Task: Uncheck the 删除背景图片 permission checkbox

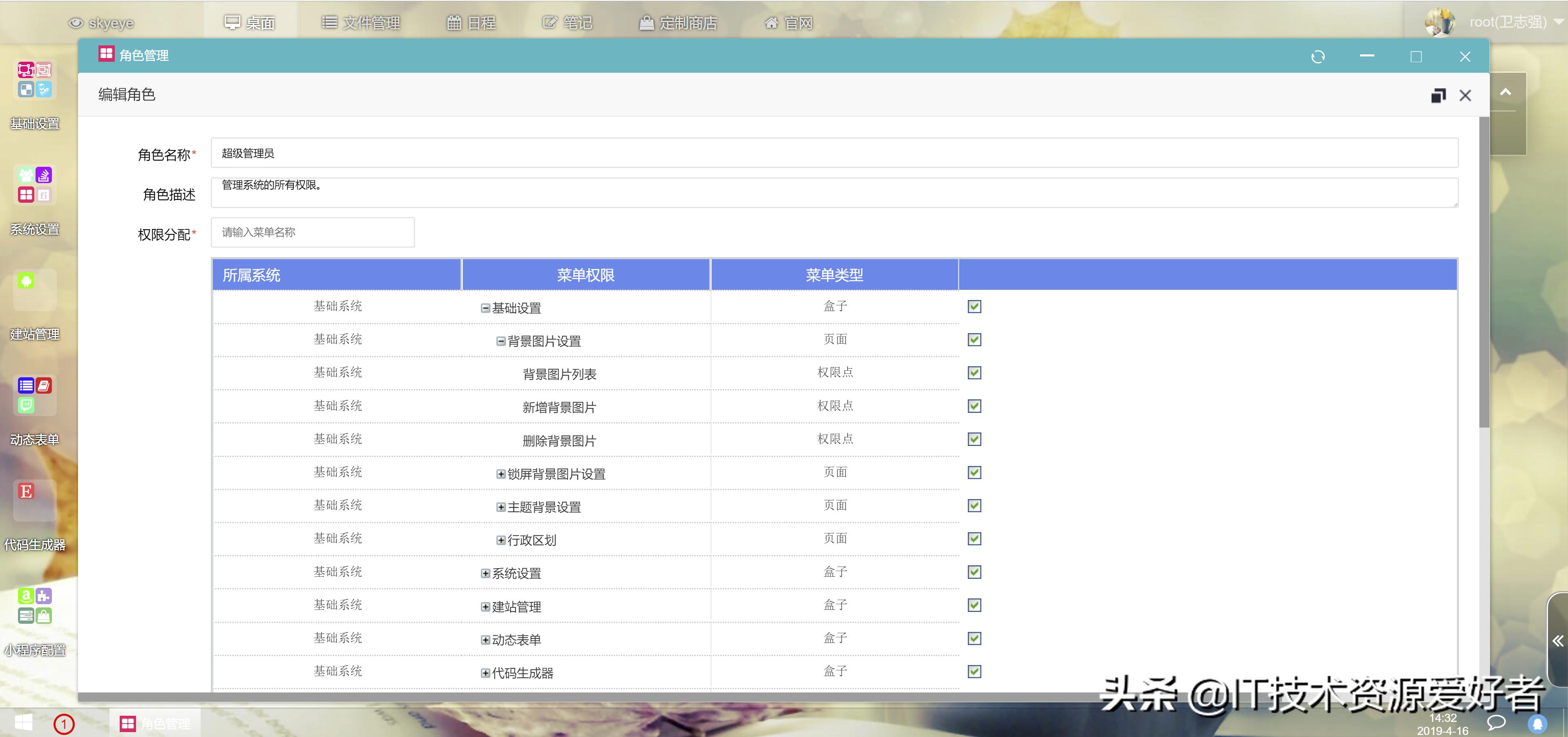Action: pyautogui.click(x=974, y=439)
